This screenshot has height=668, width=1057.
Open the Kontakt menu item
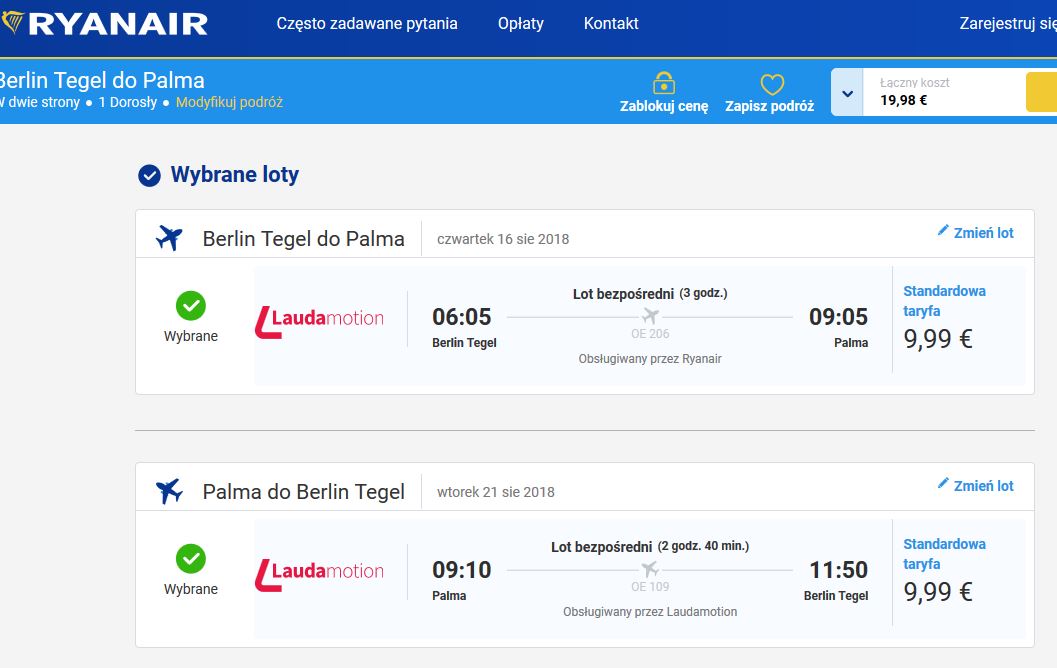tap(611, 24)
